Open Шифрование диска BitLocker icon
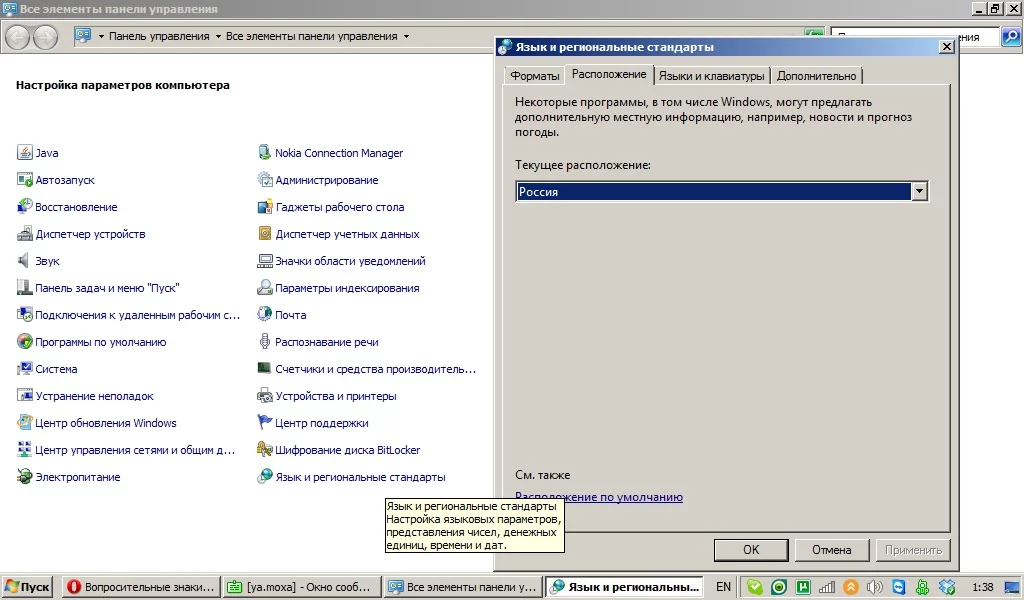This screenshot has width=1024, height=600. coord(264,450)
